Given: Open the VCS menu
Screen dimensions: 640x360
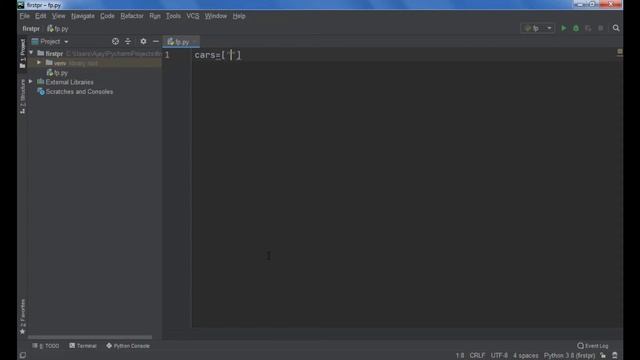Looking at the screenshot, I should click(x=193, y=16).
